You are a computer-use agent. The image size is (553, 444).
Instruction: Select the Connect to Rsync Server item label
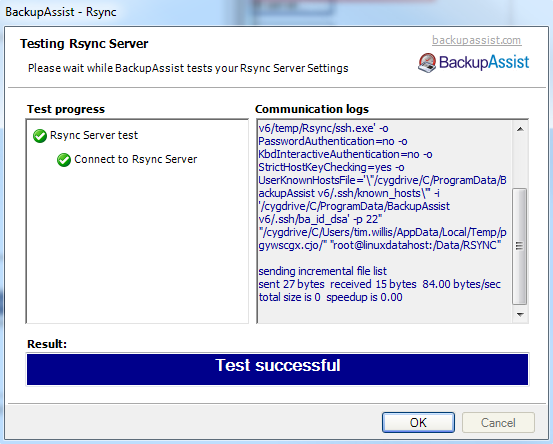point(135,159)
